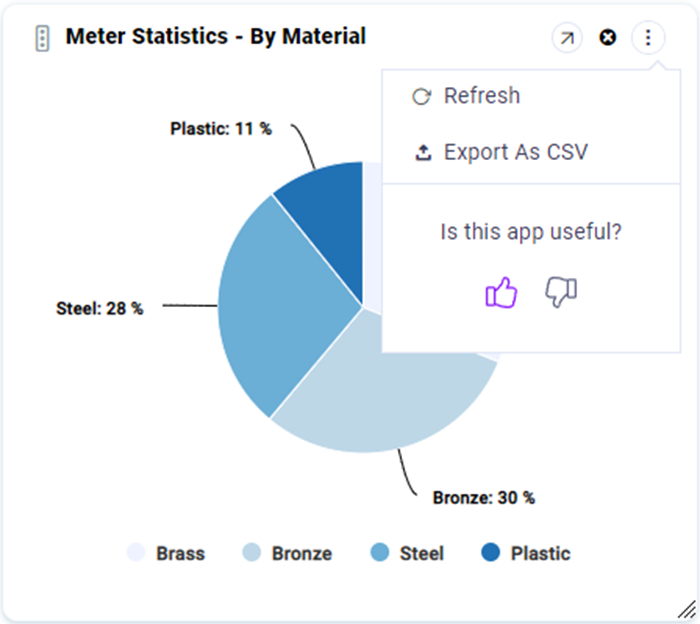700x624 pixels.
Task: Click the thumbs up icon
Action: [x=501, y=293]
